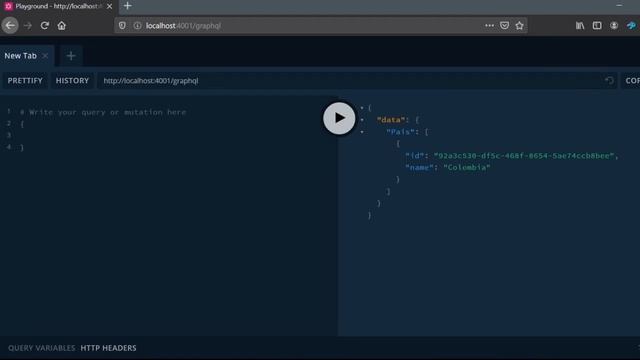
Task: Minimize the browser window
Action: pyautogui.click(x=619, y=6)
